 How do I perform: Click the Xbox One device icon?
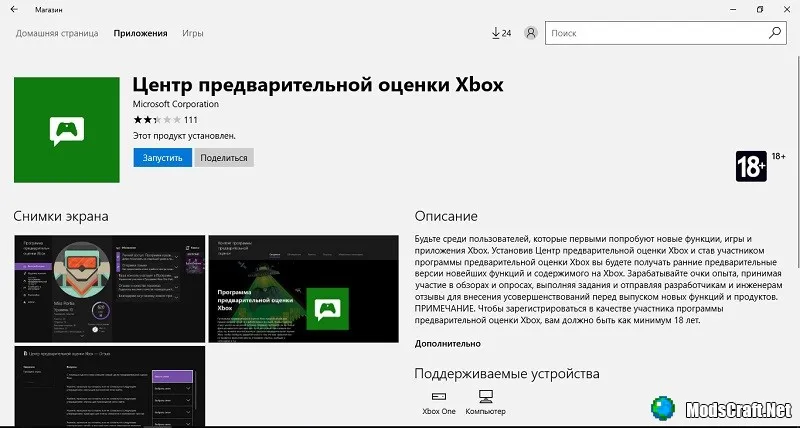pyautogui.click(x=438, y=396)
